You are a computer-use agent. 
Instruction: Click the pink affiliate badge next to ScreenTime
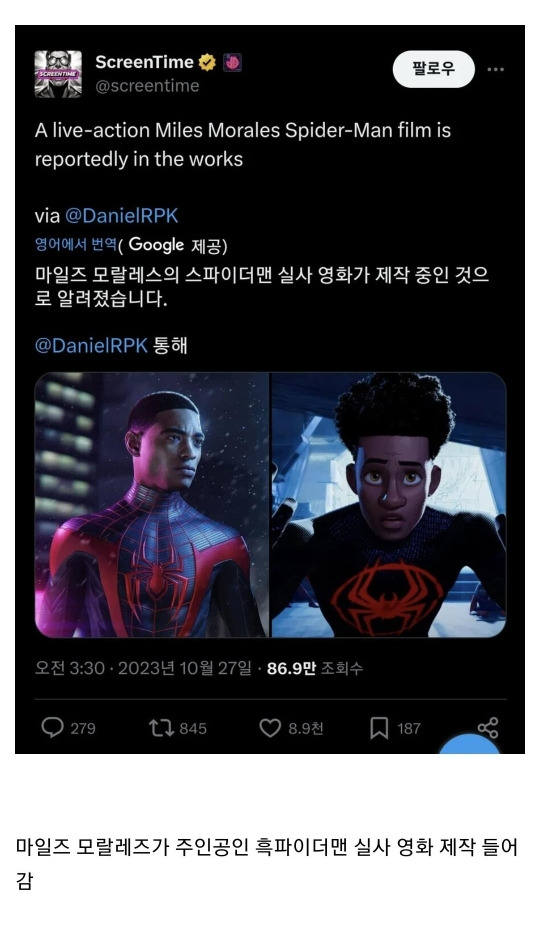(232, 62)
